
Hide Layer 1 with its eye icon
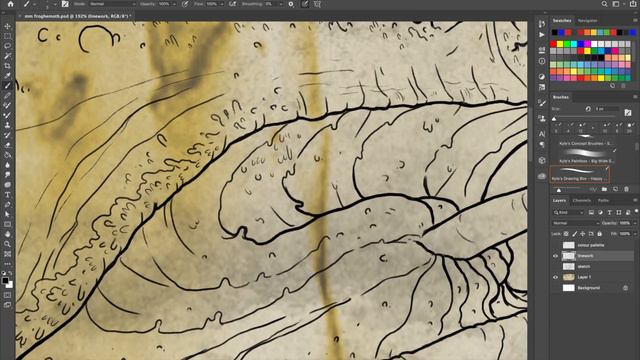click(x=556, y=277)
